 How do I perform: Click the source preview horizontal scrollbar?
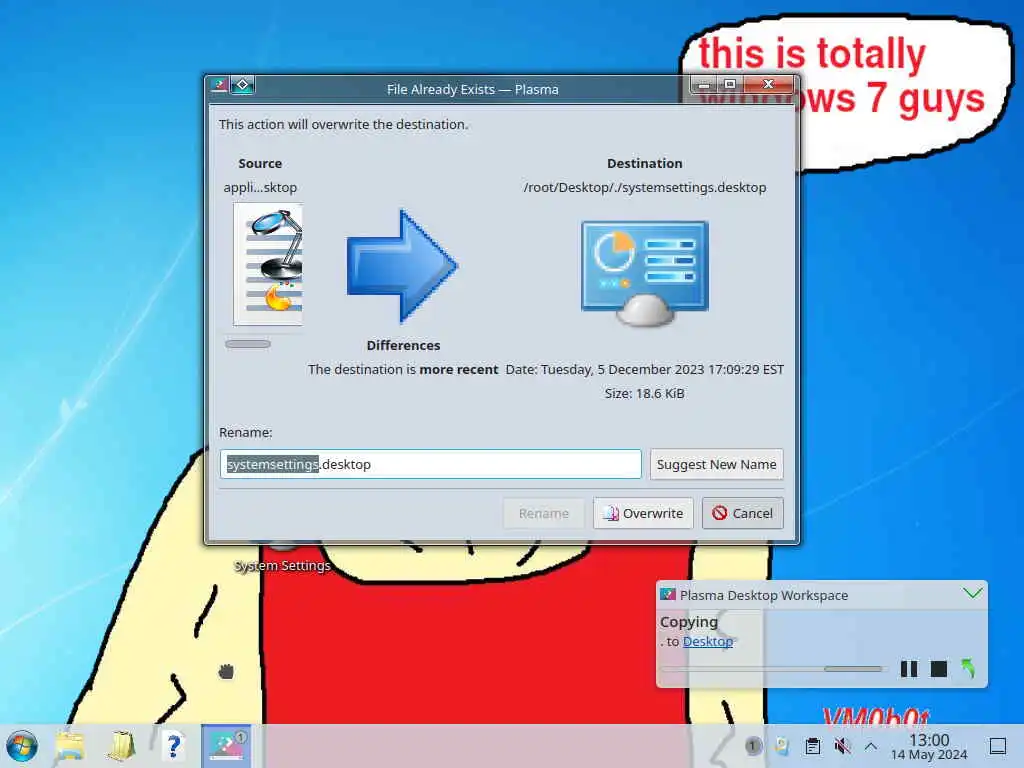click(x=248, y=344)
